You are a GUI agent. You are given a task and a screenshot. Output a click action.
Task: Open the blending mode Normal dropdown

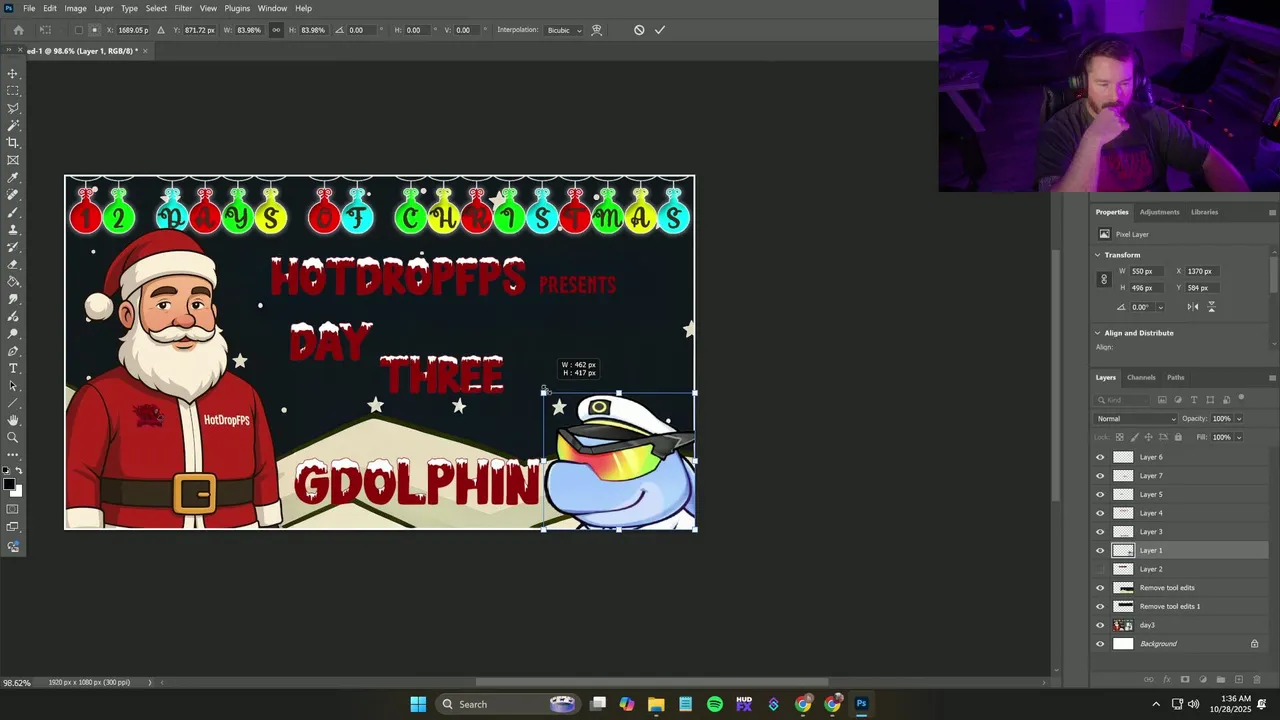[1136, 419]
